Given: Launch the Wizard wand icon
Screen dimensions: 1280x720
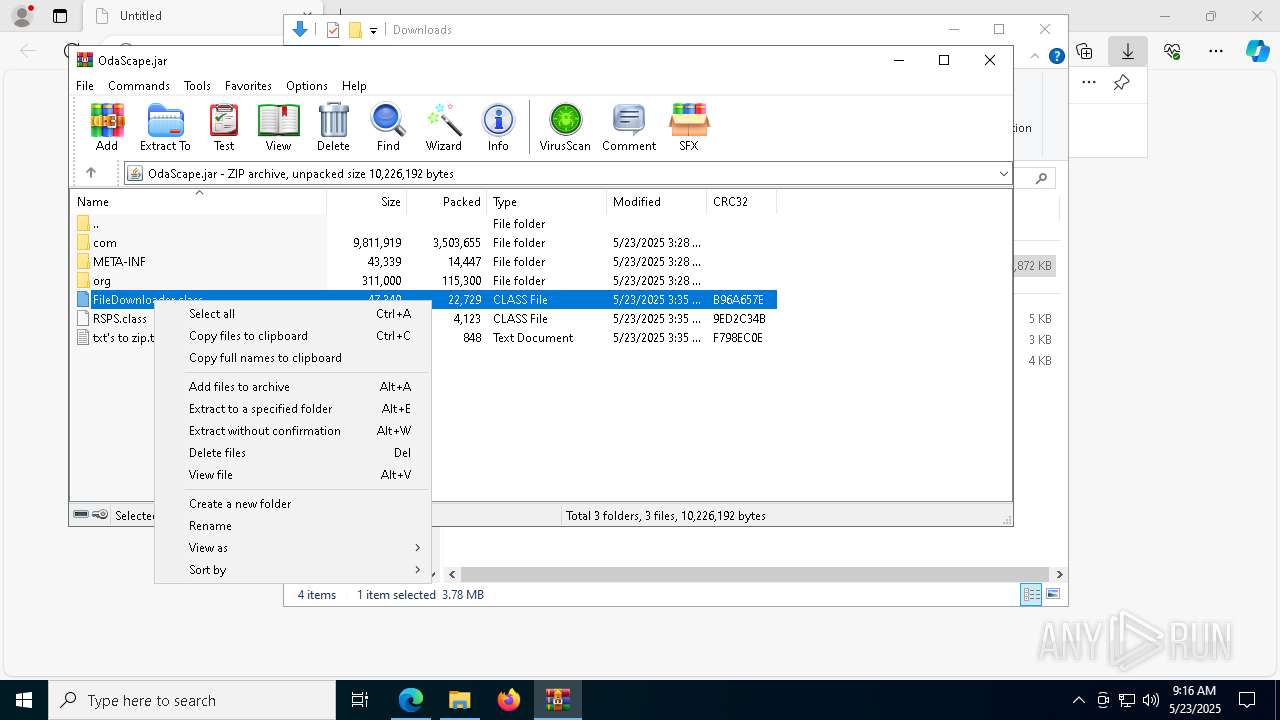Looking at the screenshot, I should pyautogui.click(x=443, y=127).
